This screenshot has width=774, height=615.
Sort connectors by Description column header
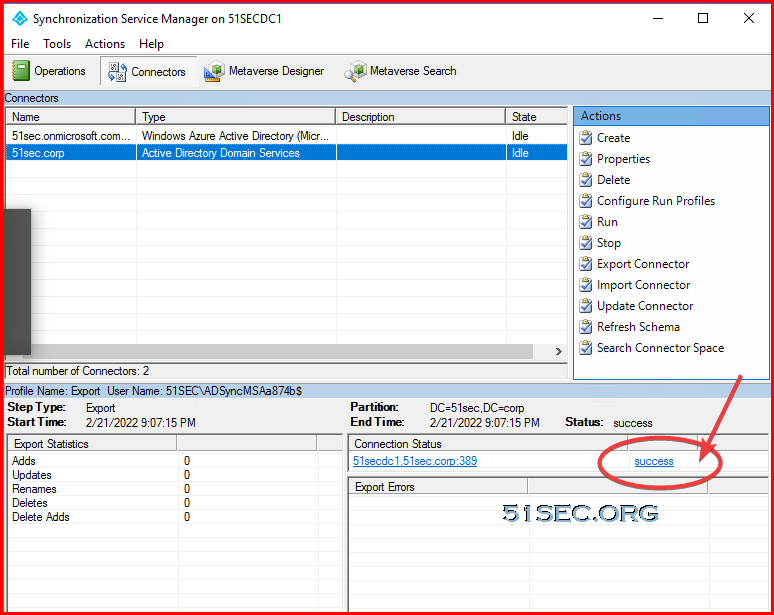pyautogui.click(x=421, y=117)
